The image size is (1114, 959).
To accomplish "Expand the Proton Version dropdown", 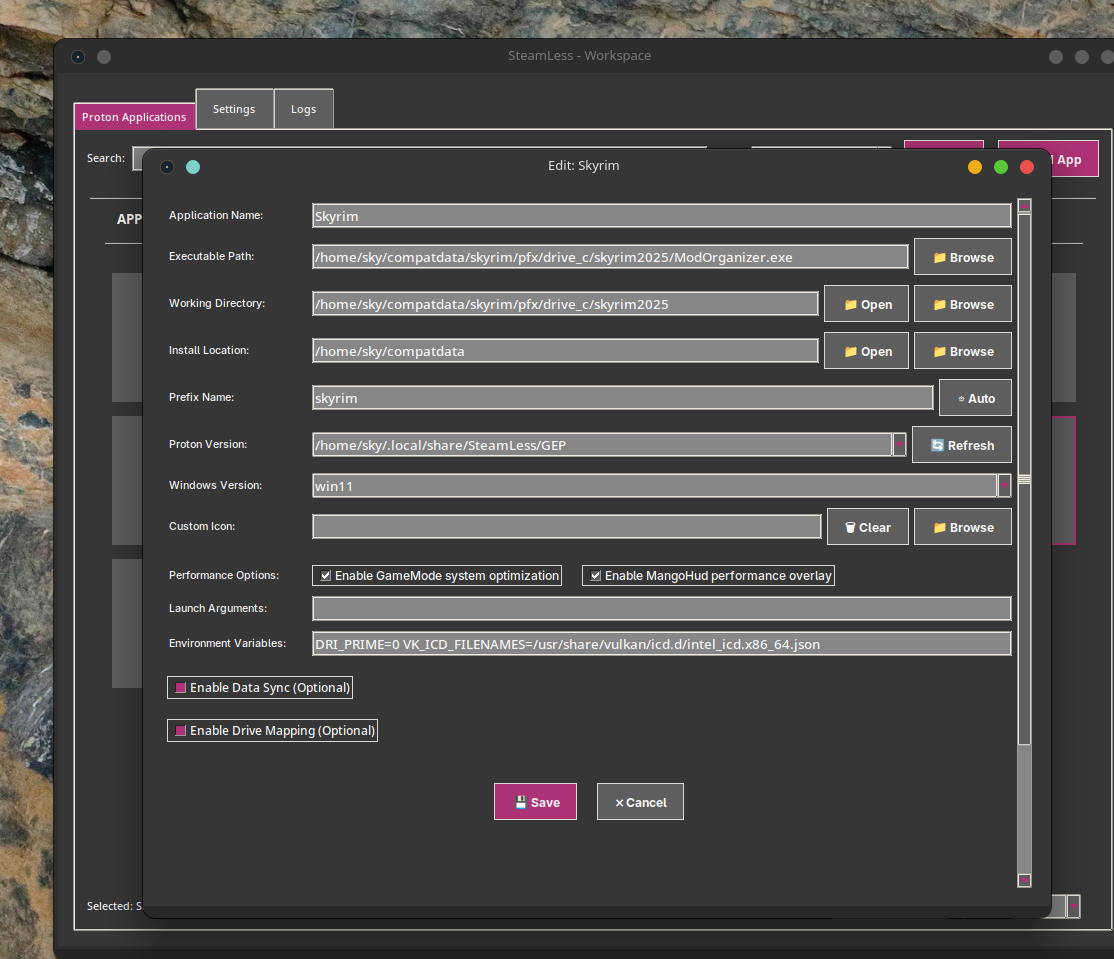I will click(899, 445).
